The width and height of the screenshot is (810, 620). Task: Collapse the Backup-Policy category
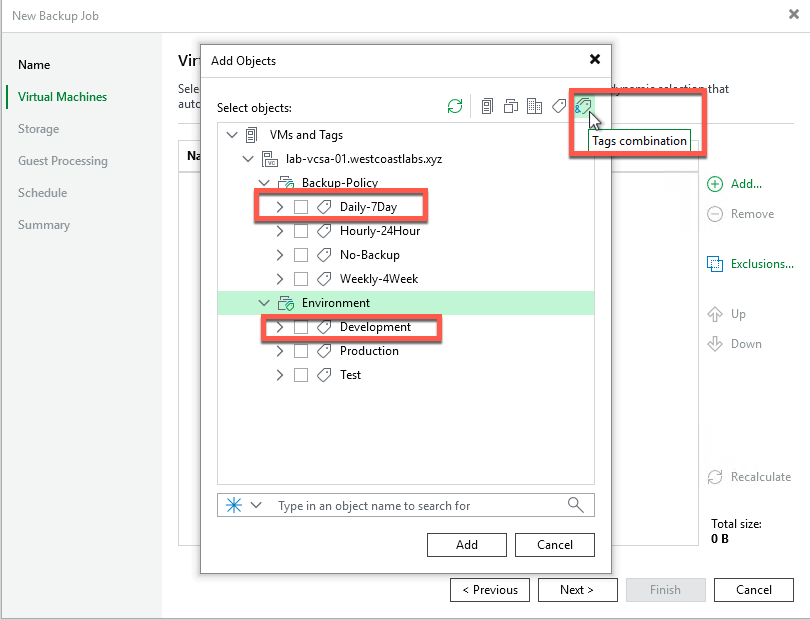[264, 183]
